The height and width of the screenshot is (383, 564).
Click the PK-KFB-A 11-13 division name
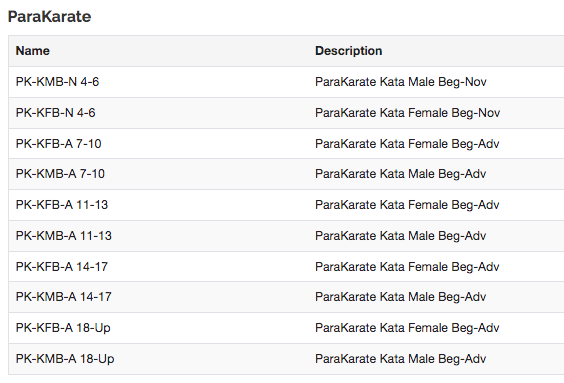tap(62, 205)
